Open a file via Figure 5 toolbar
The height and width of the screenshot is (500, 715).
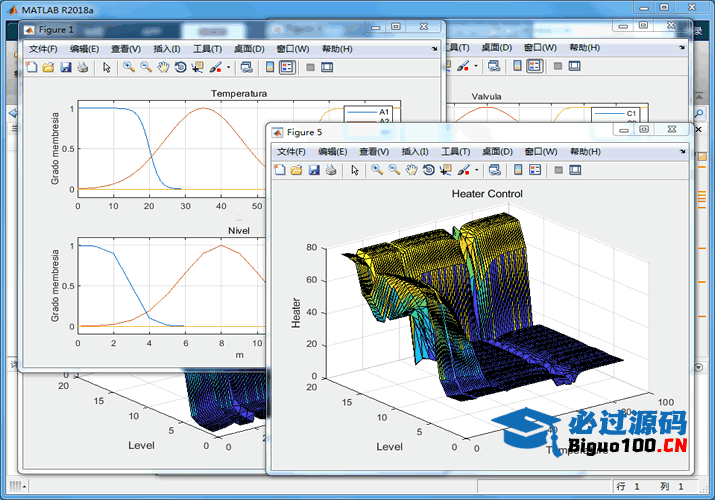(296, 170)
